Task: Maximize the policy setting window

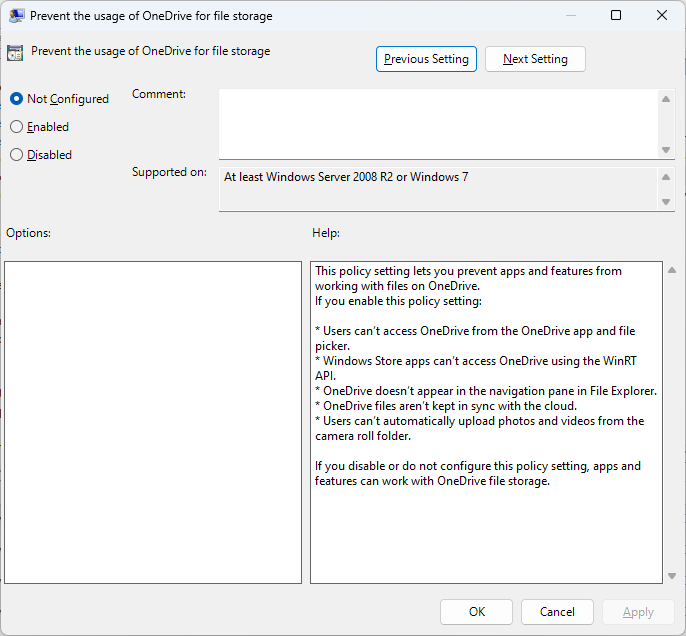Action: tap(616, 16)
